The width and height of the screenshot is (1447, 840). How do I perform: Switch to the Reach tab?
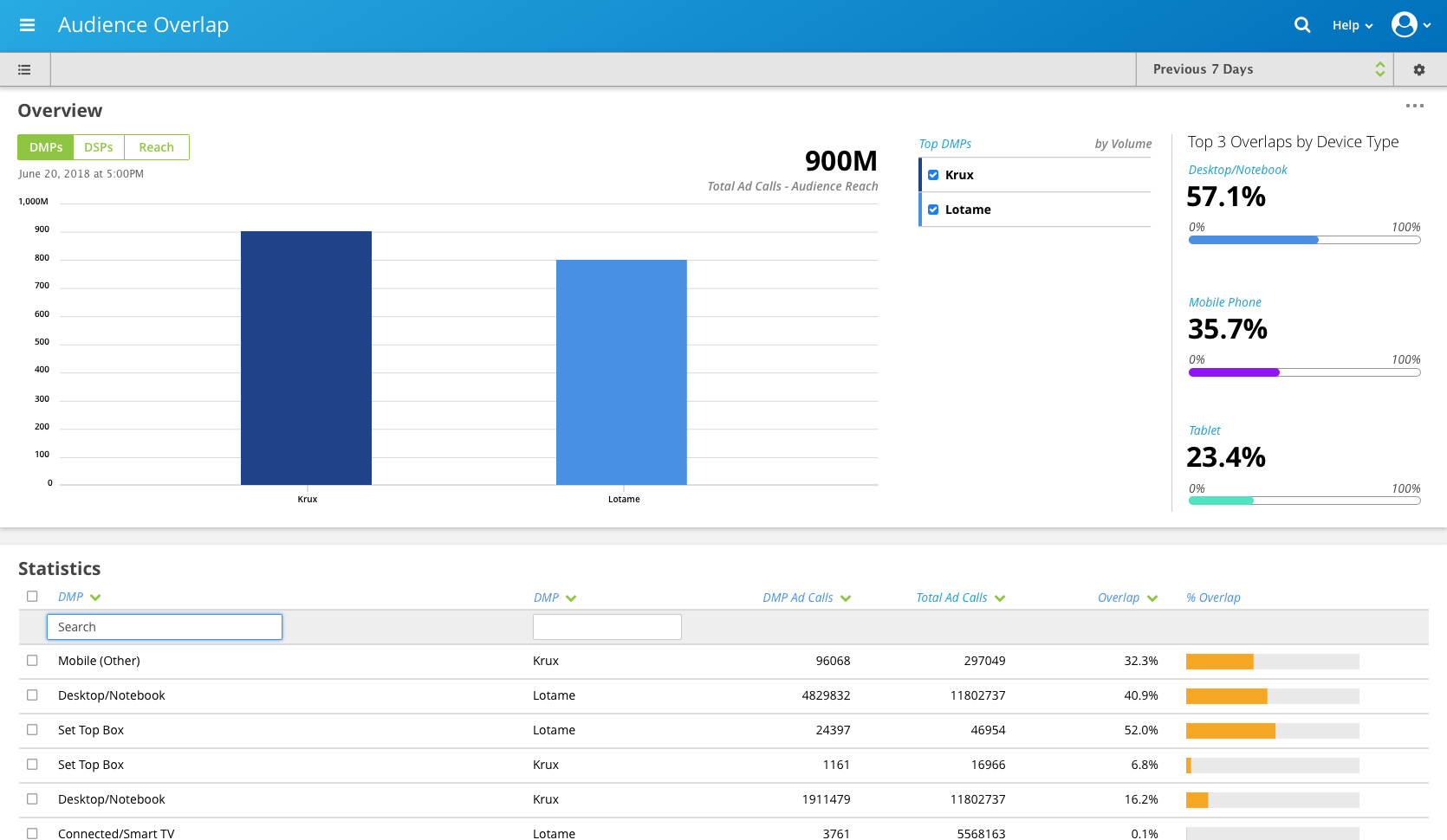point(156,147)
